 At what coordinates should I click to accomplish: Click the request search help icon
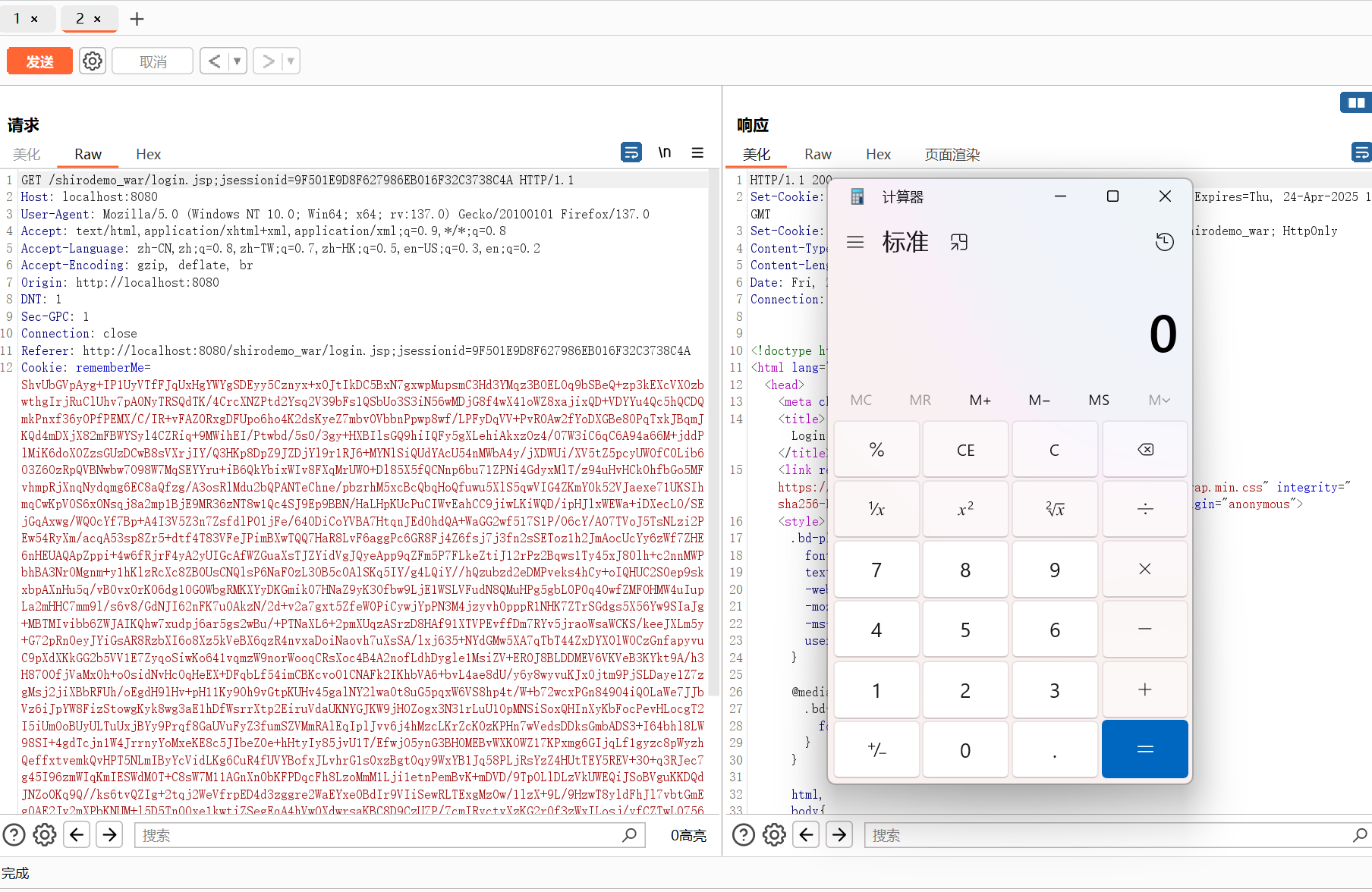(14, 835)
